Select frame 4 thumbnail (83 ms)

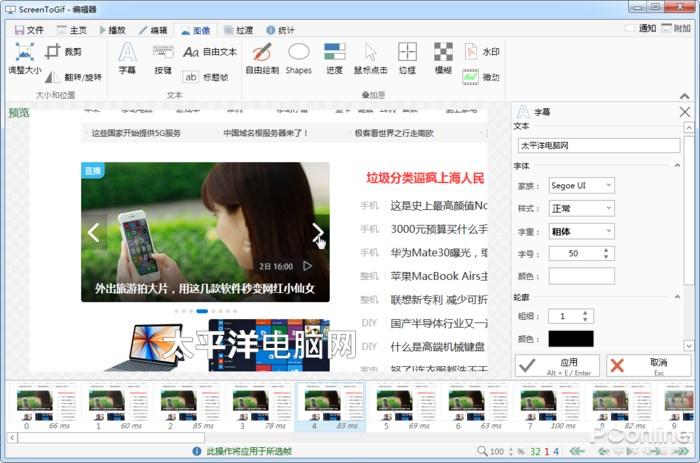click(x=330, y=407)
